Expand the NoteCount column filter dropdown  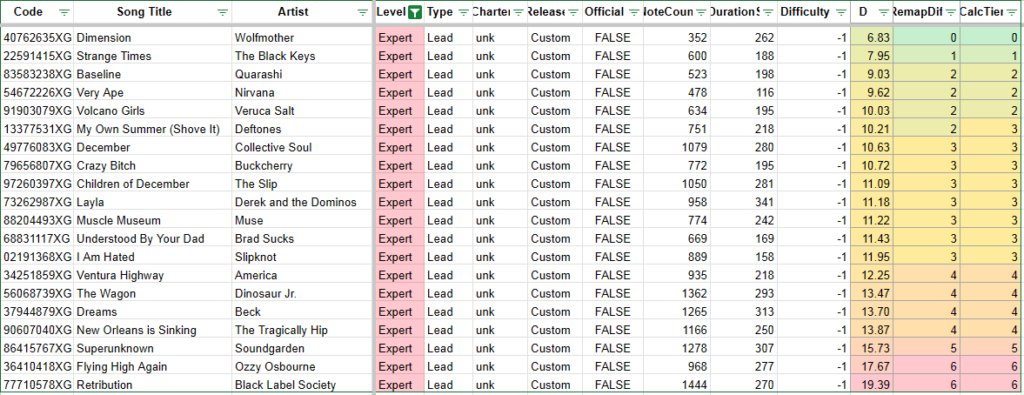(701, 12)
